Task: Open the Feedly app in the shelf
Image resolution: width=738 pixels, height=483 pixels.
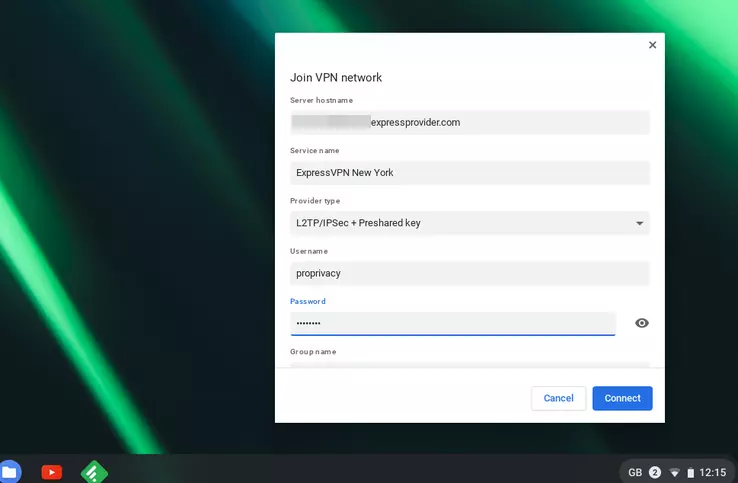Action: (x=94, y=472)
